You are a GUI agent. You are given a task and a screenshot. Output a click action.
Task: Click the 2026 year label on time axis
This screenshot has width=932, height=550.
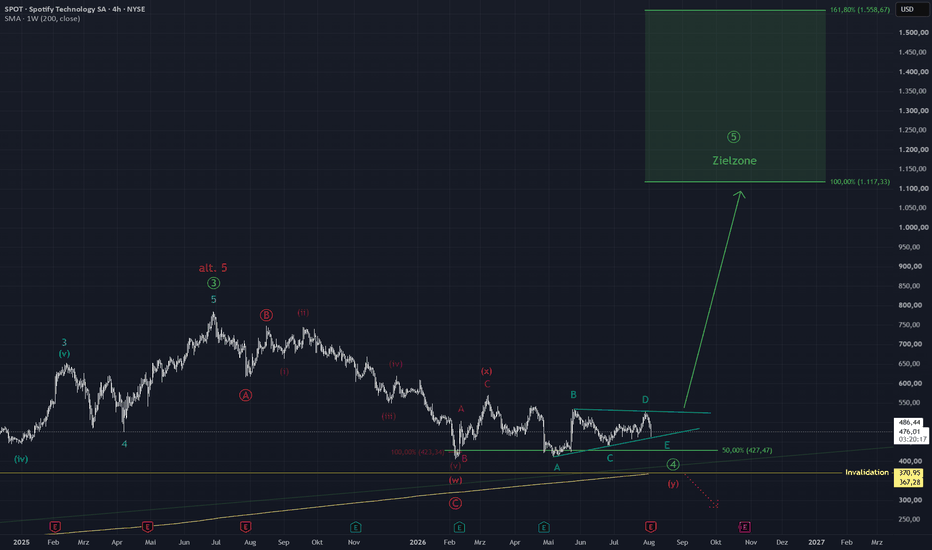point(418,542)
